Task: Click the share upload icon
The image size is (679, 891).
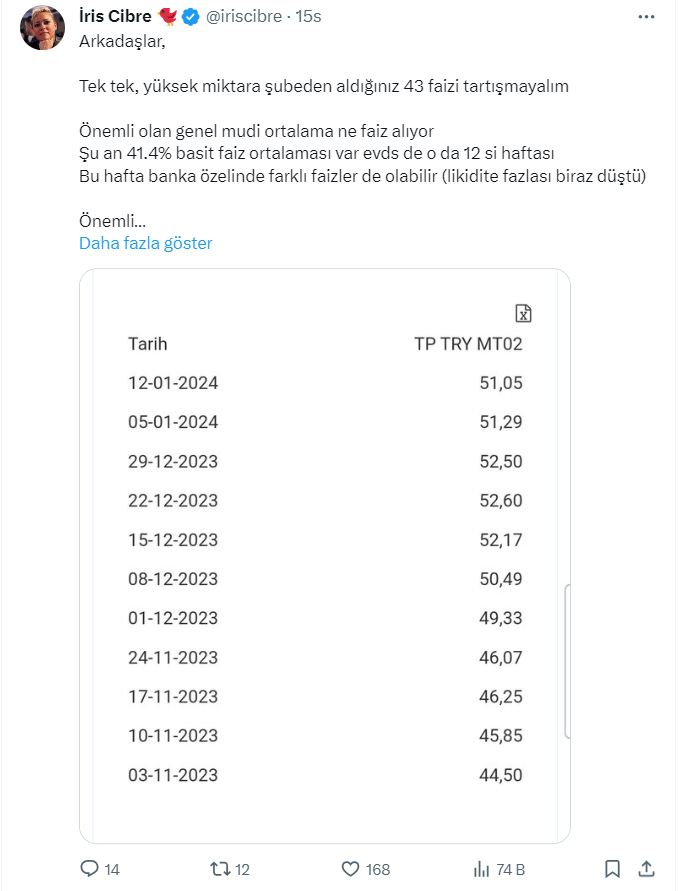Action: click(646, 869)
